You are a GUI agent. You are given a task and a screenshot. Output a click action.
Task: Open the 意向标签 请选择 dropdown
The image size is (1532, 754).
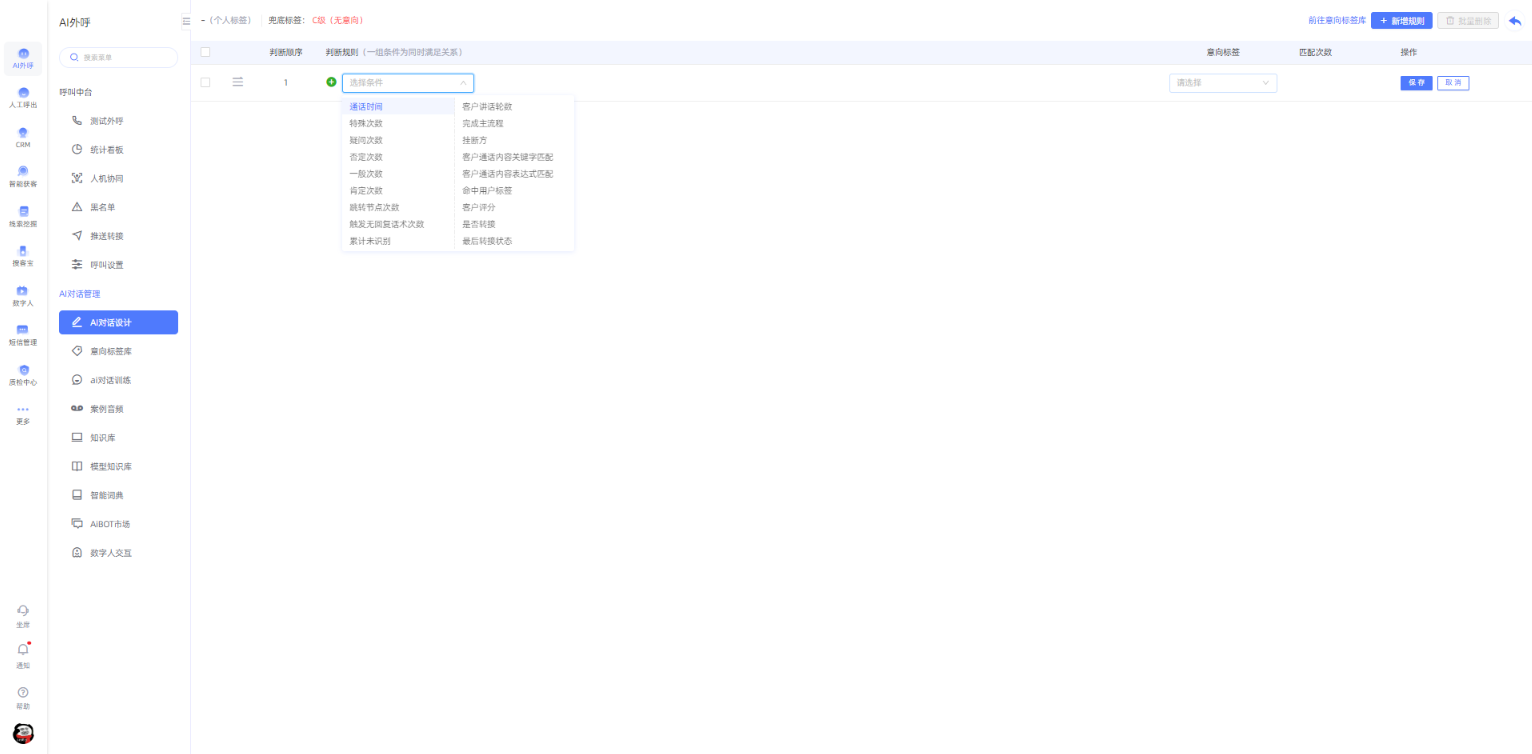1222,83
